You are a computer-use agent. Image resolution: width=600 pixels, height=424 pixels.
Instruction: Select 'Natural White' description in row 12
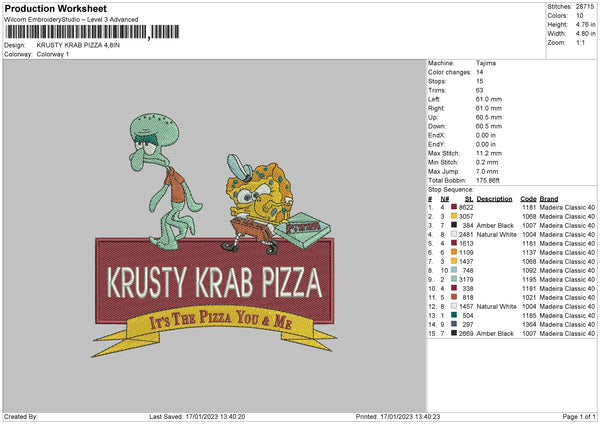(x=496, y=306)
